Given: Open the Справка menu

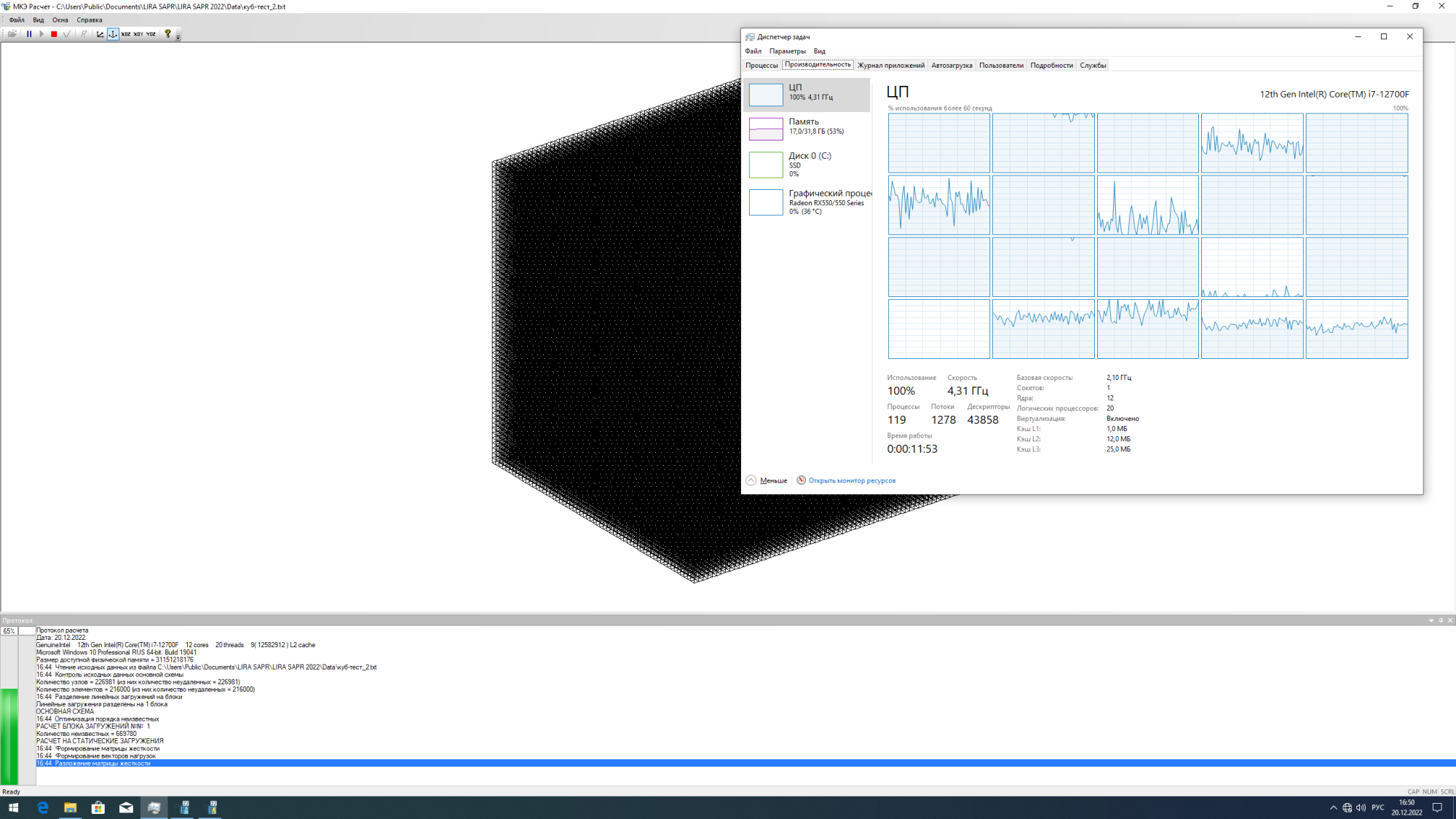Looking at the screenshot, I should pyautogui.click(x=90, y=20).
